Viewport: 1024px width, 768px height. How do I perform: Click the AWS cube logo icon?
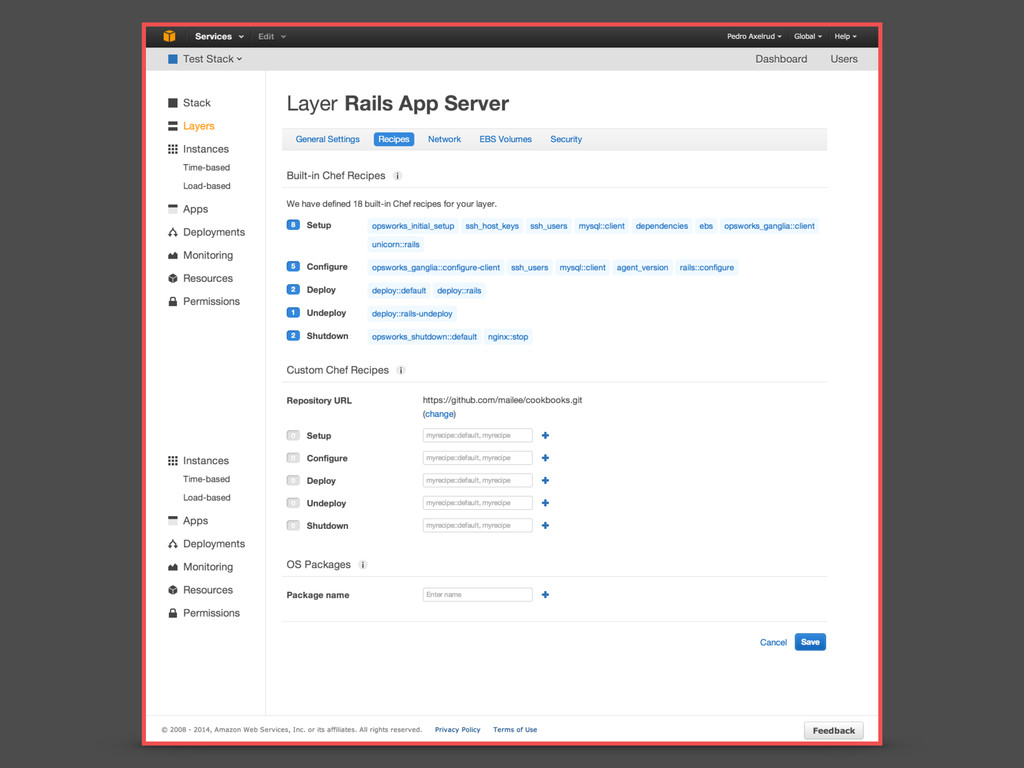tap(169, 36)
